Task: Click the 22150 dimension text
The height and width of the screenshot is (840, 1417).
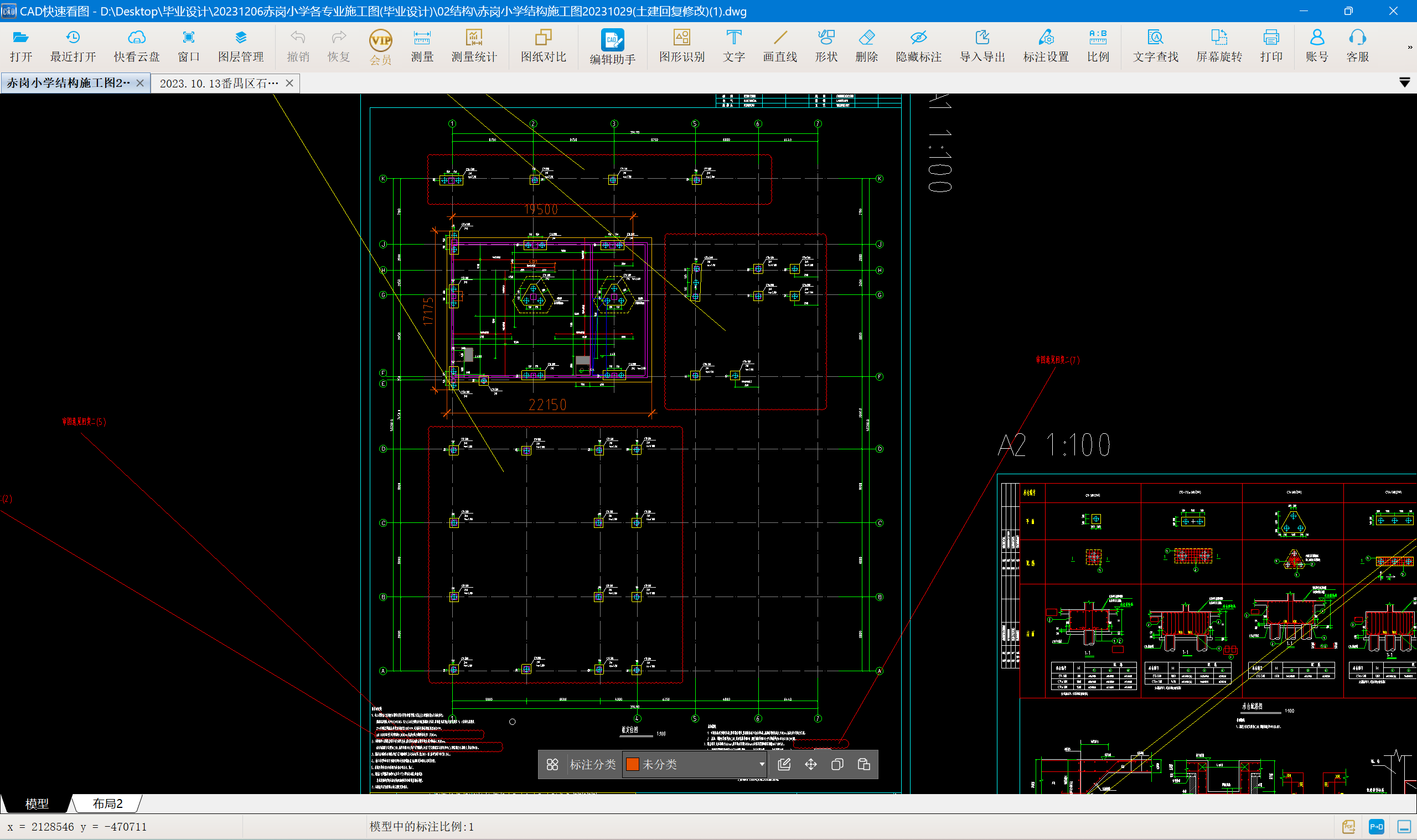Action: click(x=547, y=405)
